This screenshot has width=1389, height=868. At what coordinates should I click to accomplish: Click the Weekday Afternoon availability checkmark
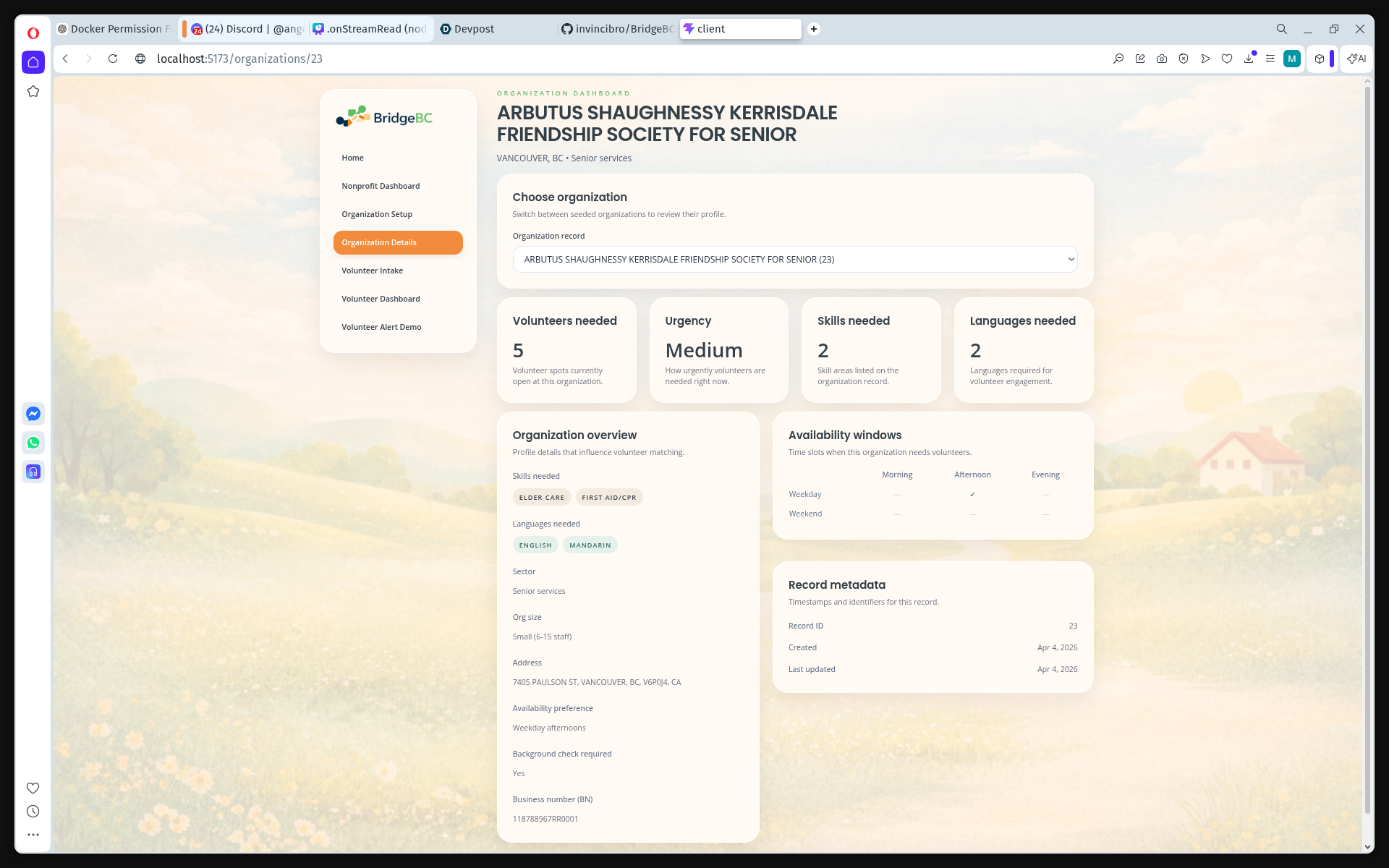click(972, 495)
